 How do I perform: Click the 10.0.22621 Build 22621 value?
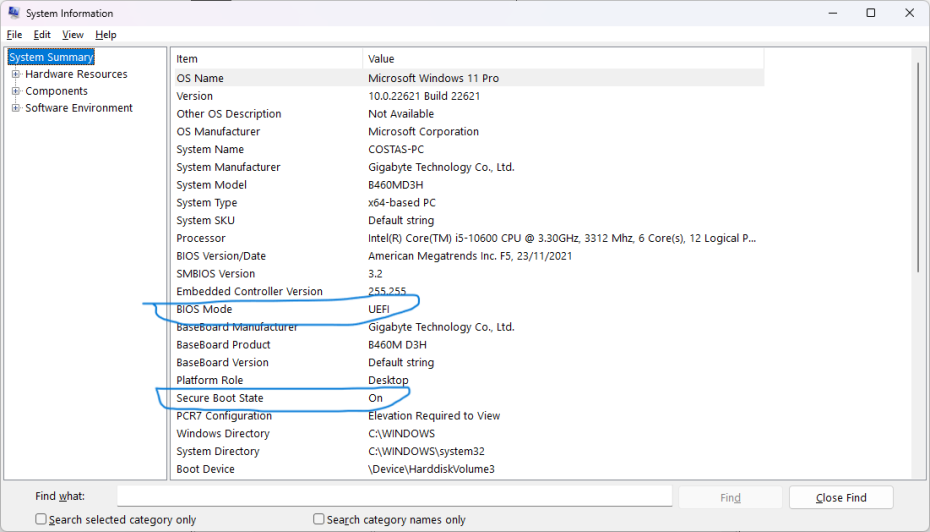tap(424, 96)
